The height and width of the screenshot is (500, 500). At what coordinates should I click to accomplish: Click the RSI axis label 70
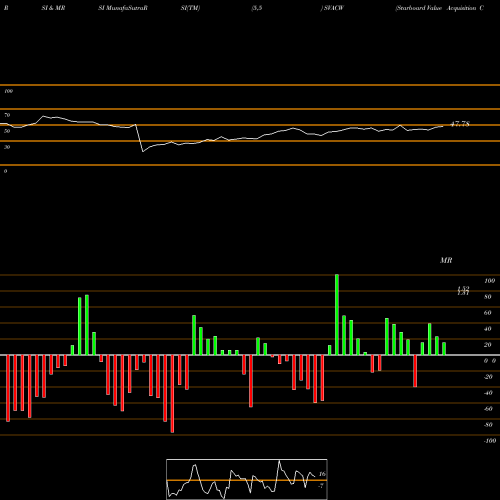click(x=7, y=115)
